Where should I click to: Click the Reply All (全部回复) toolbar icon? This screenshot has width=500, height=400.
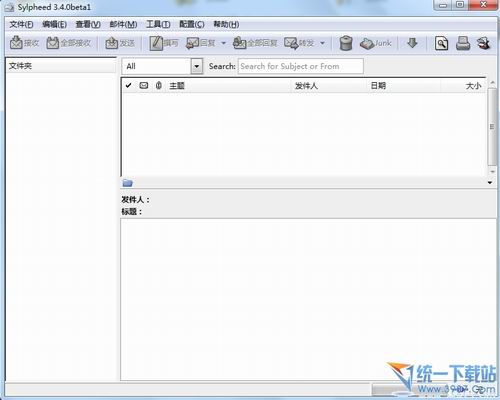tap(239, 43)
